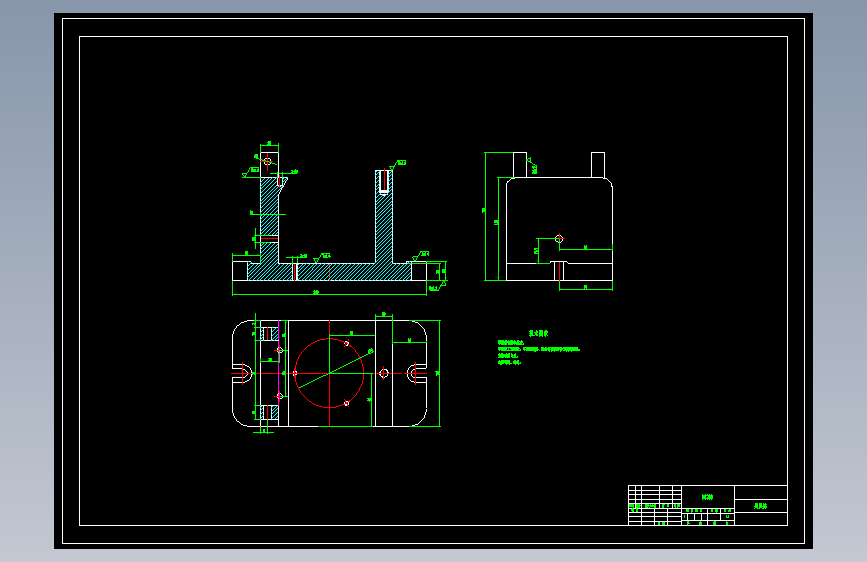Viewport: 867px width, 562px height.
Task: Select the red bolt-circle in the plan view
Action: coord(329,373)
